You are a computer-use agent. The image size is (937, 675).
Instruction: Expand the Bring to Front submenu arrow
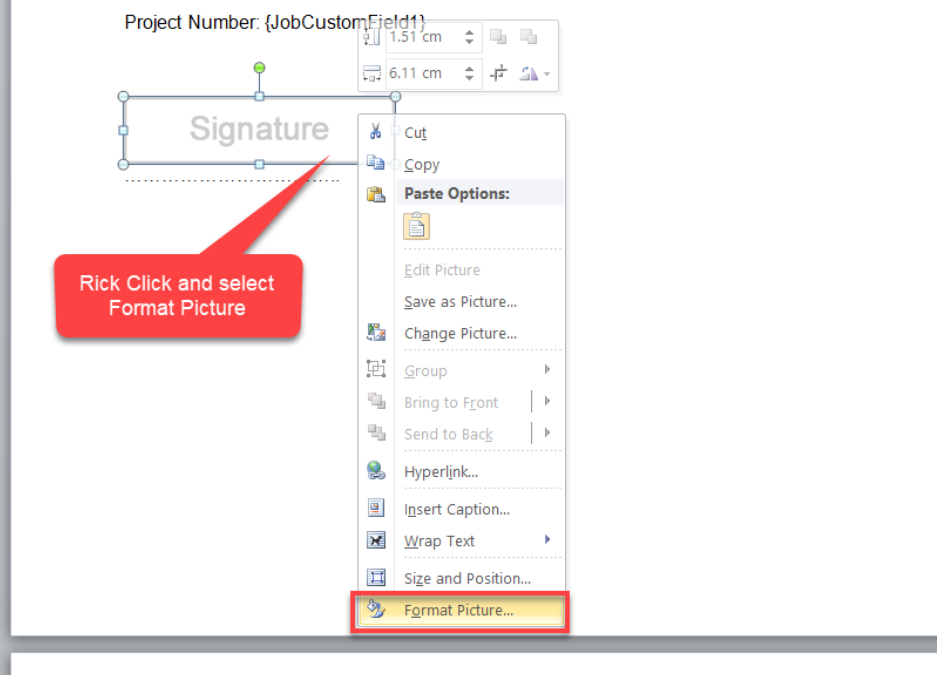(547, 402)
